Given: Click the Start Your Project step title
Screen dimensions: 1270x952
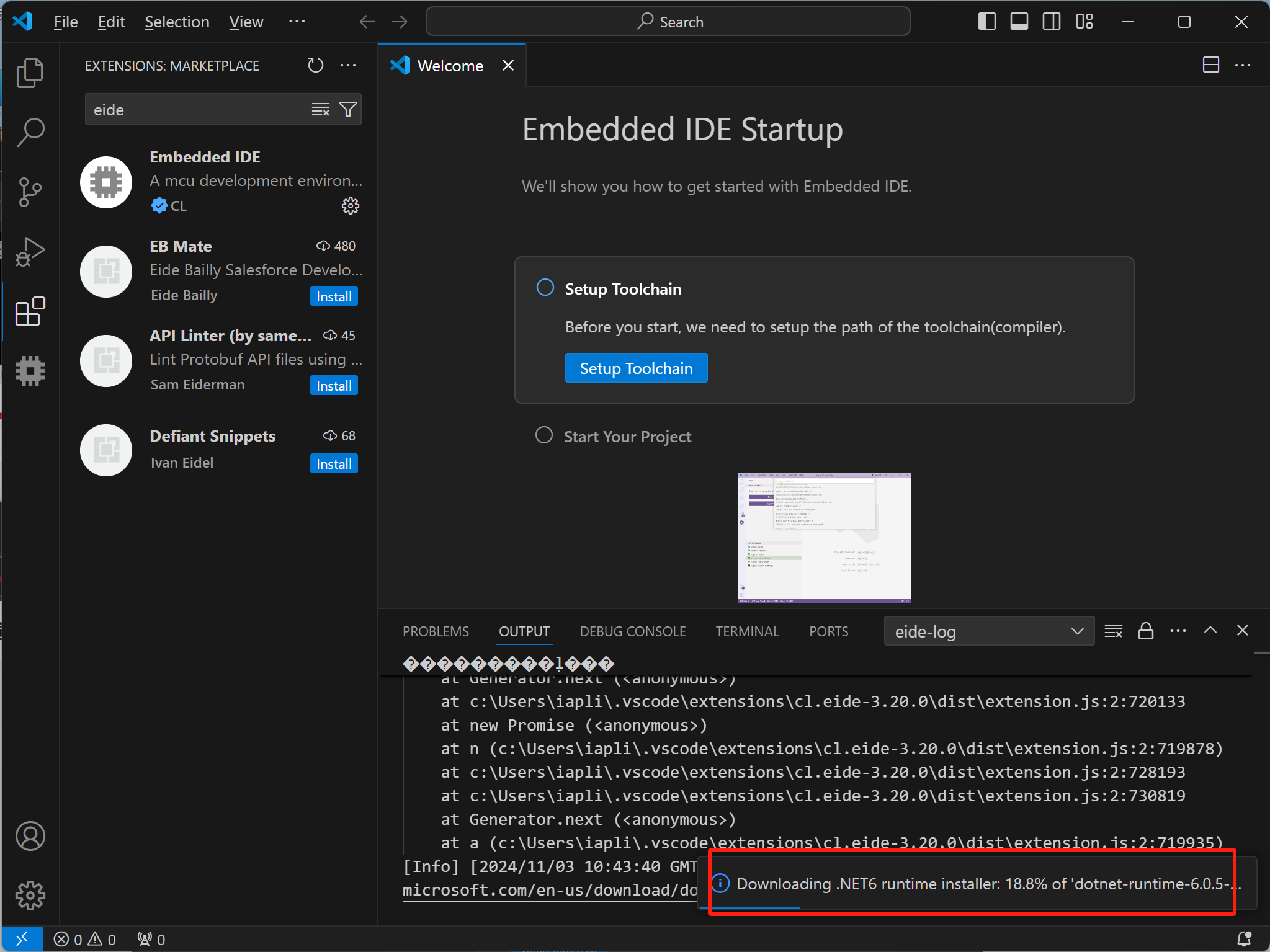Looking at the screenshot, I should 627,437.
